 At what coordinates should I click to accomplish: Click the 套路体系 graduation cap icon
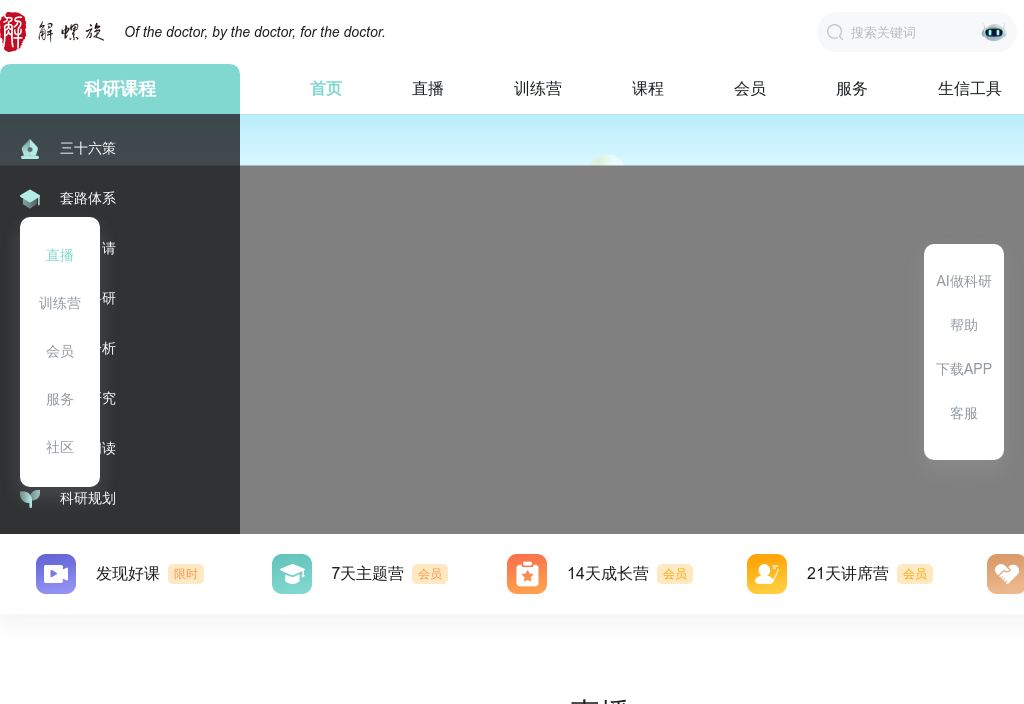(30, 198)
